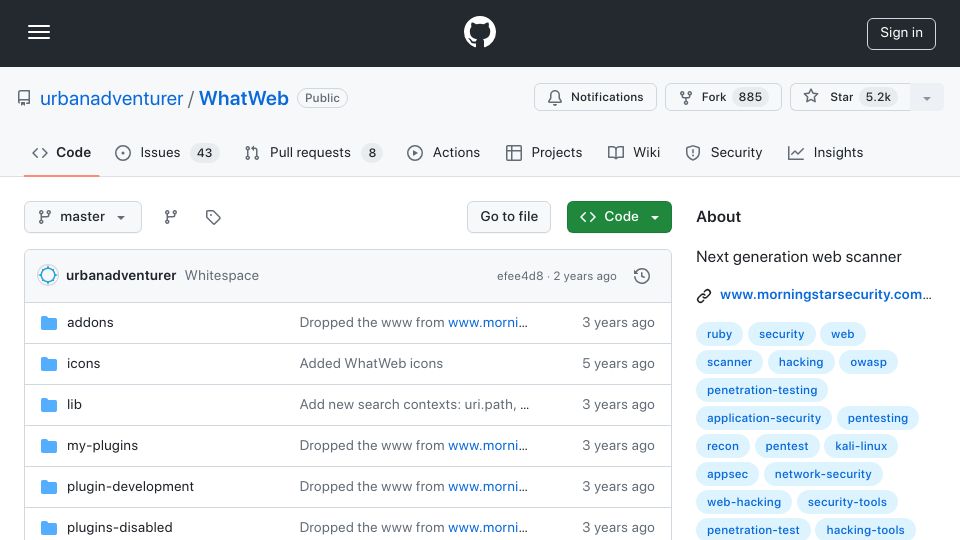Select the security-tools topic tag

click(x=847, y=503)
